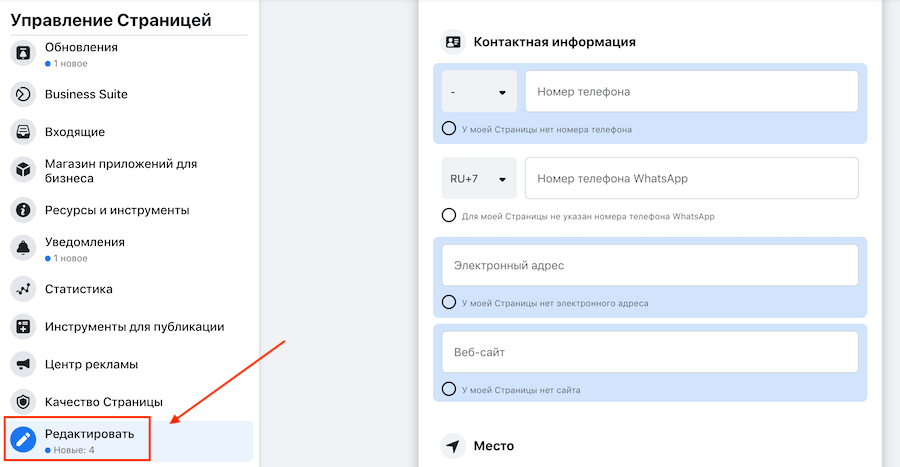Screen dimensions: 900x467
Task: Open Business Suite icon
Action: coord(23,94)
